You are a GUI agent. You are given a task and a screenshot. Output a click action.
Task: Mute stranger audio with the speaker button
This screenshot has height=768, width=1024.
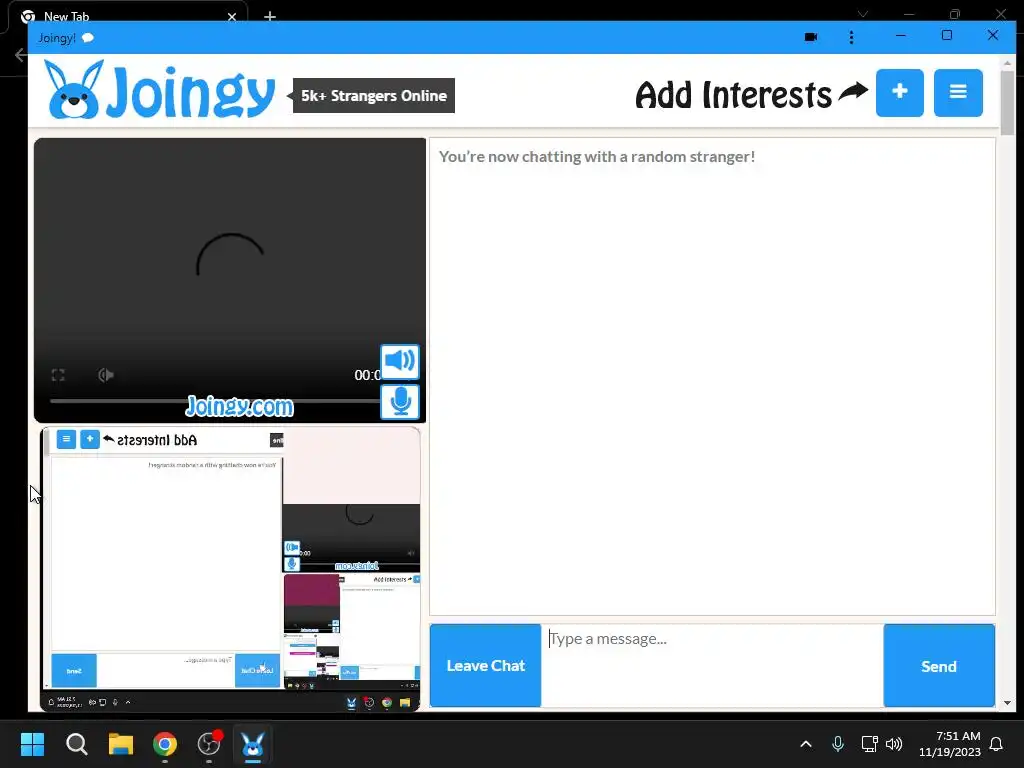pyautogui.click(x=400, y=361)
